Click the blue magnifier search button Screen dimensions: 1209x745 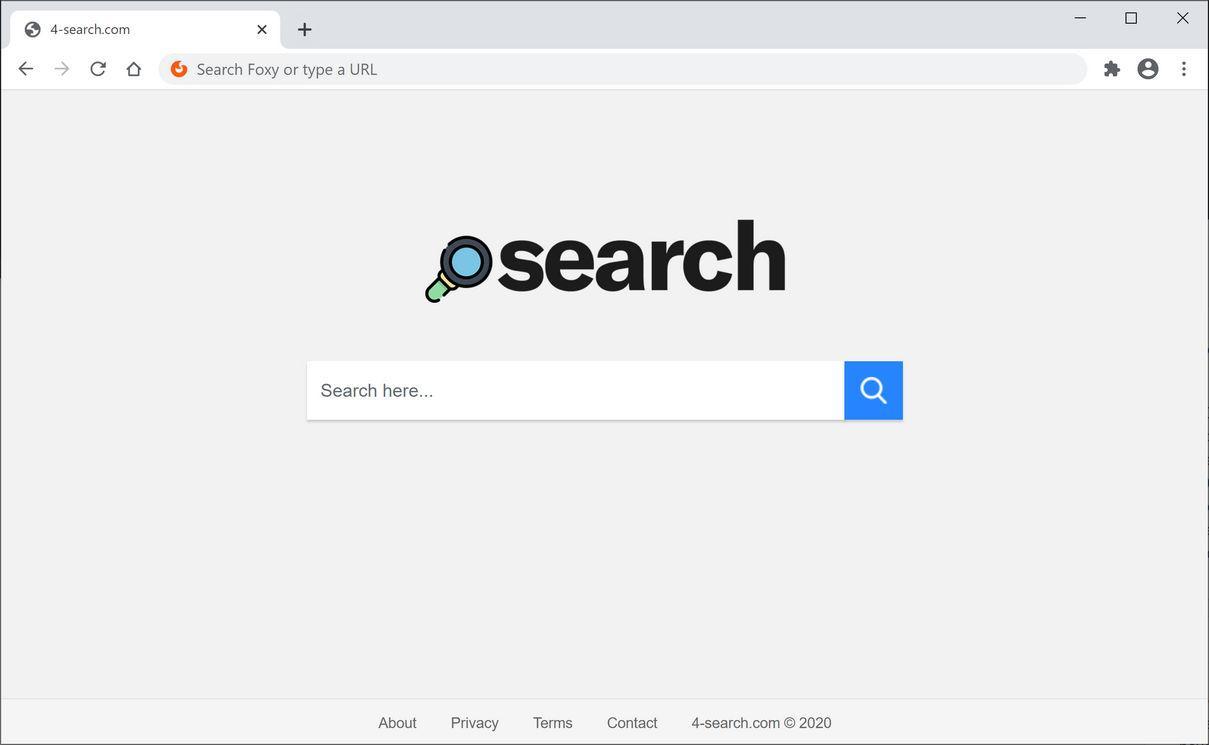(874, 391)
